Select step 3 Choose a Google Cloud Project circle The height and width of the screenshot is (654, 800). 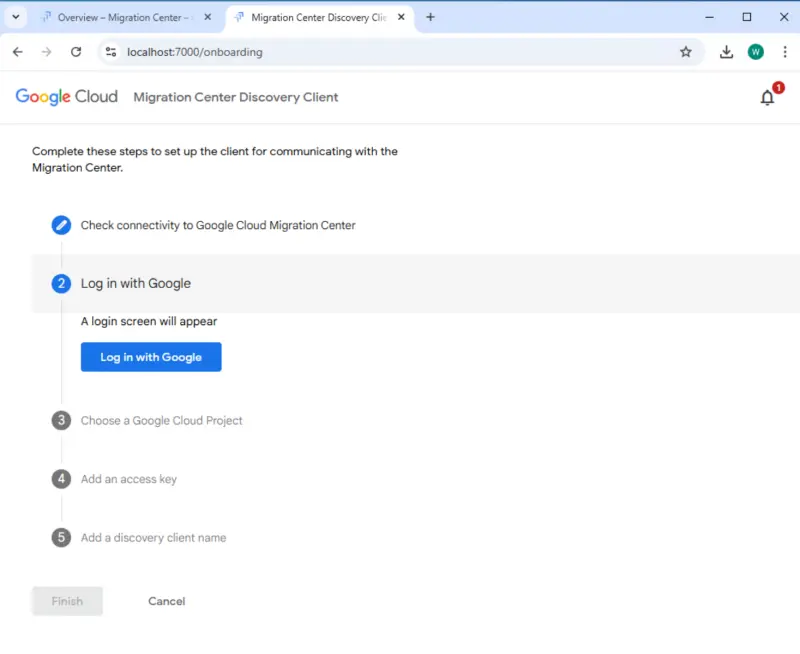tap(61, 420)
